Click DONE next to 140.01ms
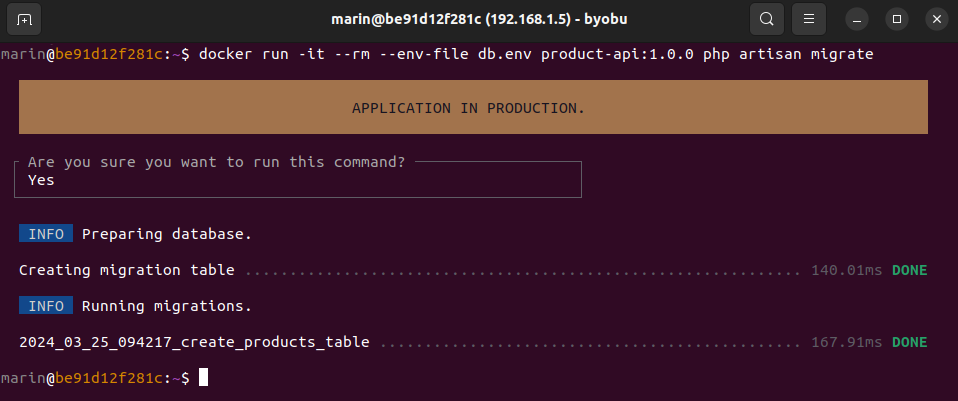 coord(910,270)
